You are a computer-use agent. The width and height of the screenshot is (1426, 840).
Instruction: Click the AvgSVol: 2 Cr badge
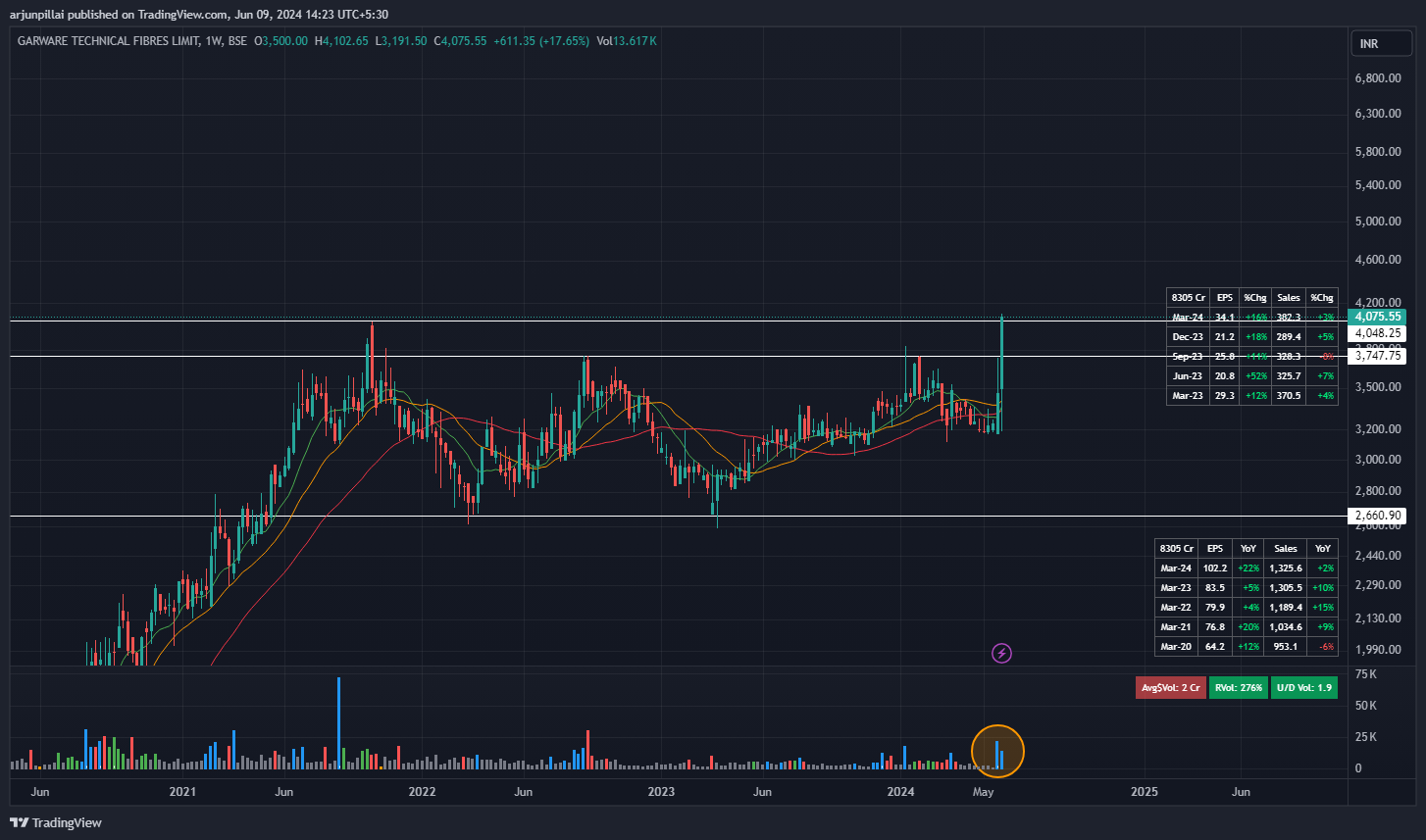[x=1170, y=687]
